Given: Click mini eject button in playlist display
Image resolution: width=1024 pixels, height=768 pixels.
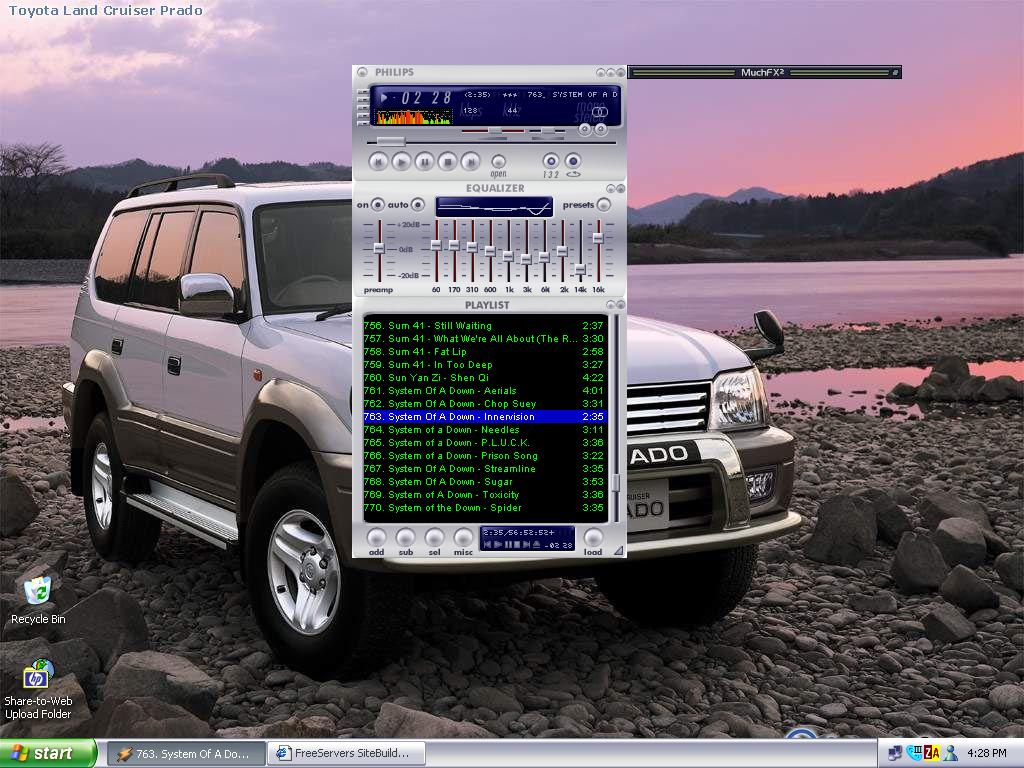Looking at the screenshot, I should click(x=537, y=545).
